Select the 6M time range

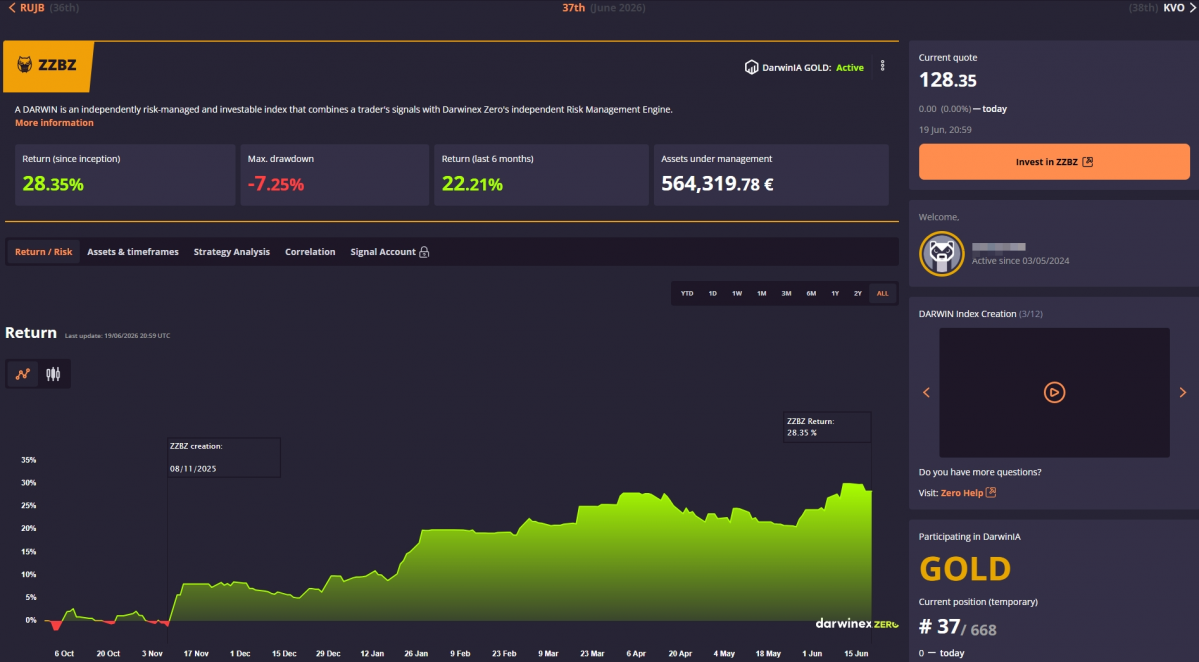[x=811, y=294]
